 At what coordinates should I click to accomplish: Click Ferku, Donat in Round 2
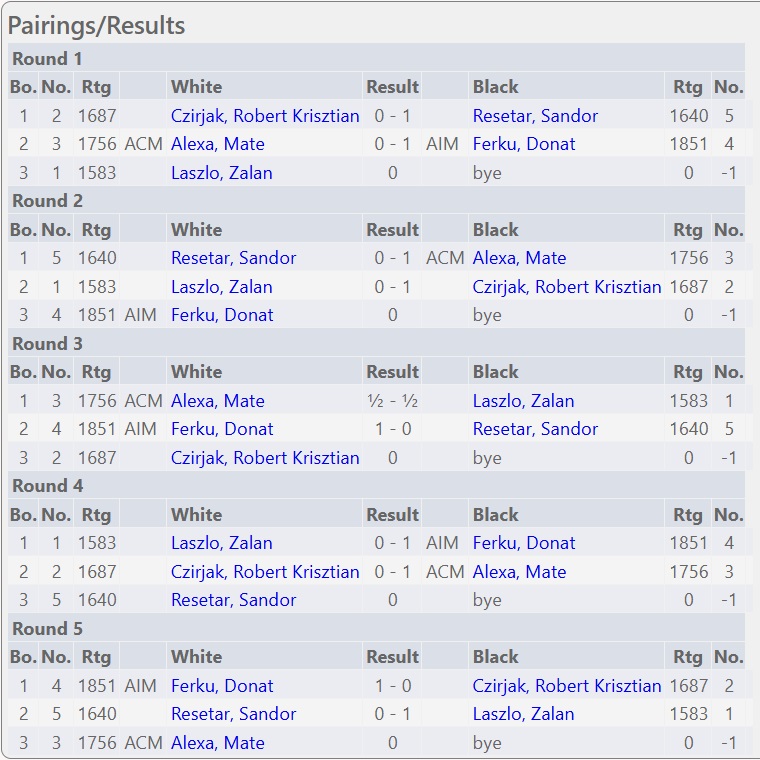click(x=222, y=315)
